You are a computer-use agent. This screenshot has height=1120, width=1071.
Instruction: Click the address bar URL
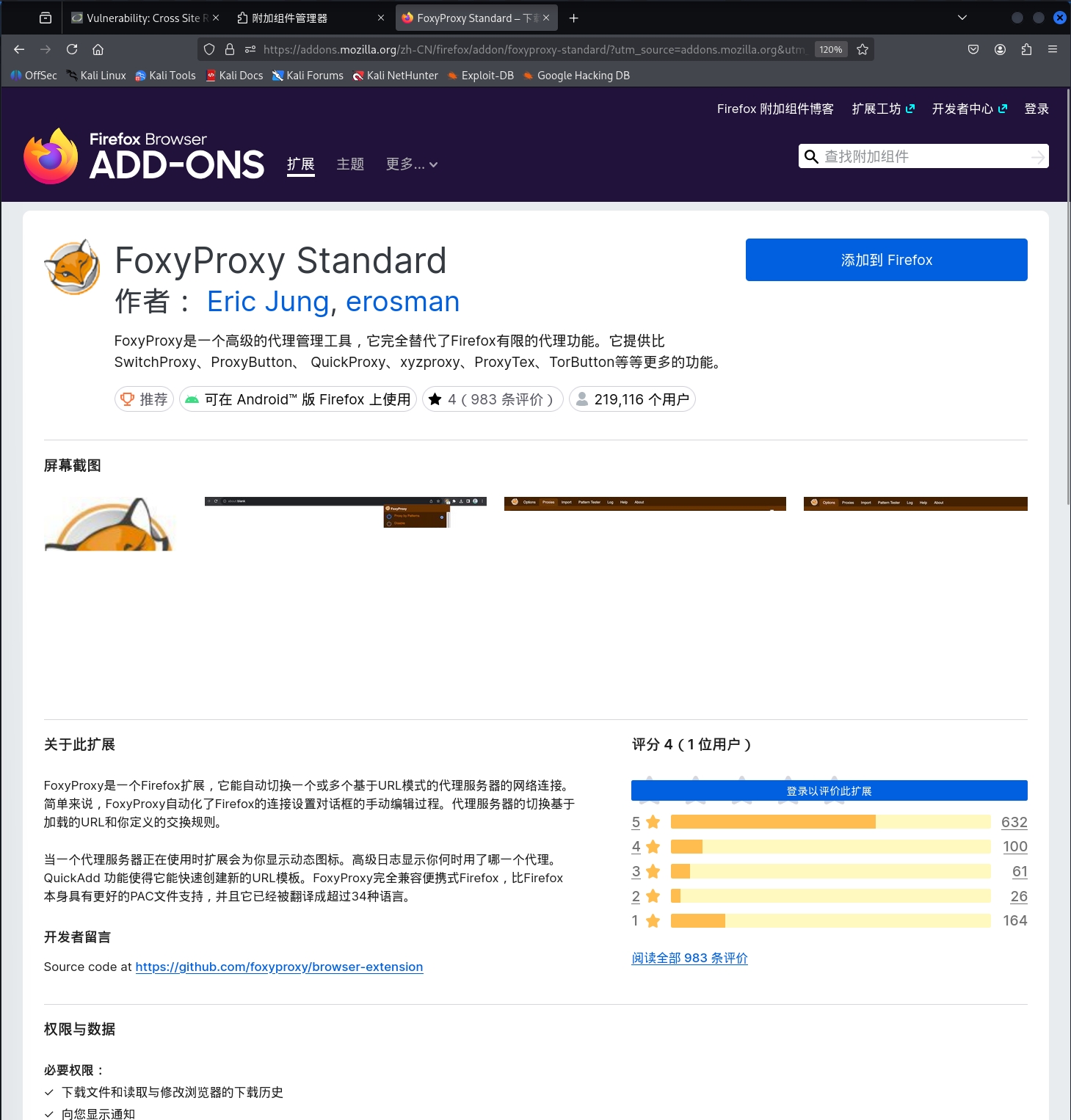pyautogui.click(x=534, y=49)
